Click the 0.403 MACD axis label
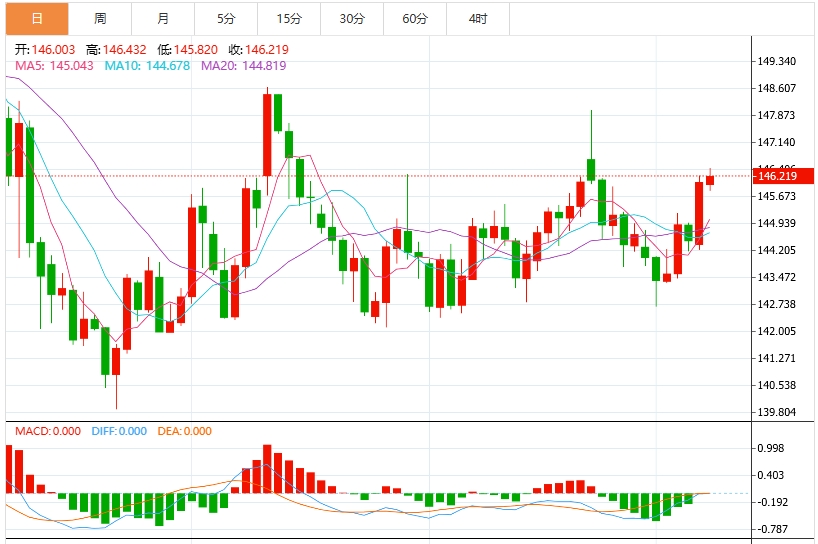The height and width of the screenshot is (544, 818). (x=771, y=475)
